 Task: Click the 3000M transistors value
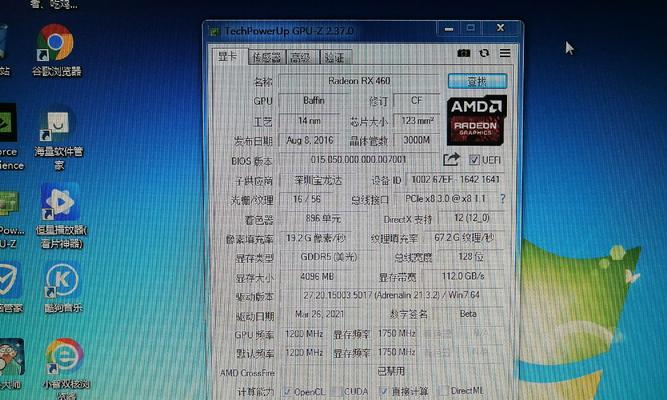pos(417,140)
